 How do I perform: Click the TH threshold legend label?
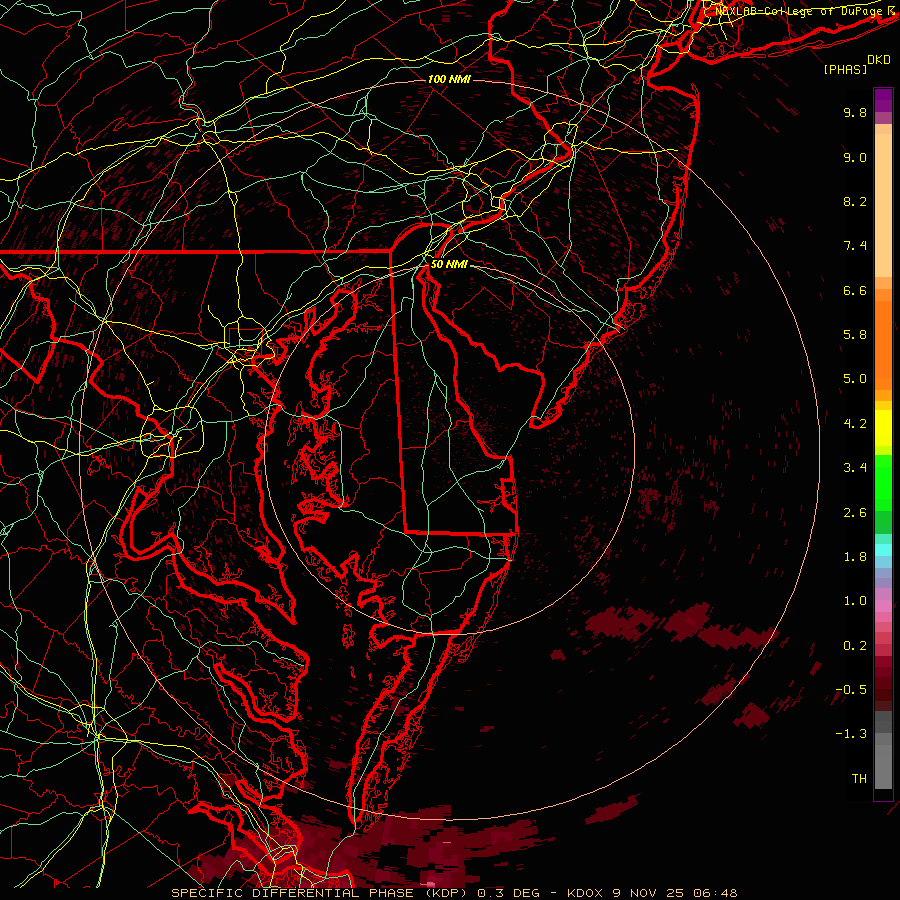tap(859, 779)
